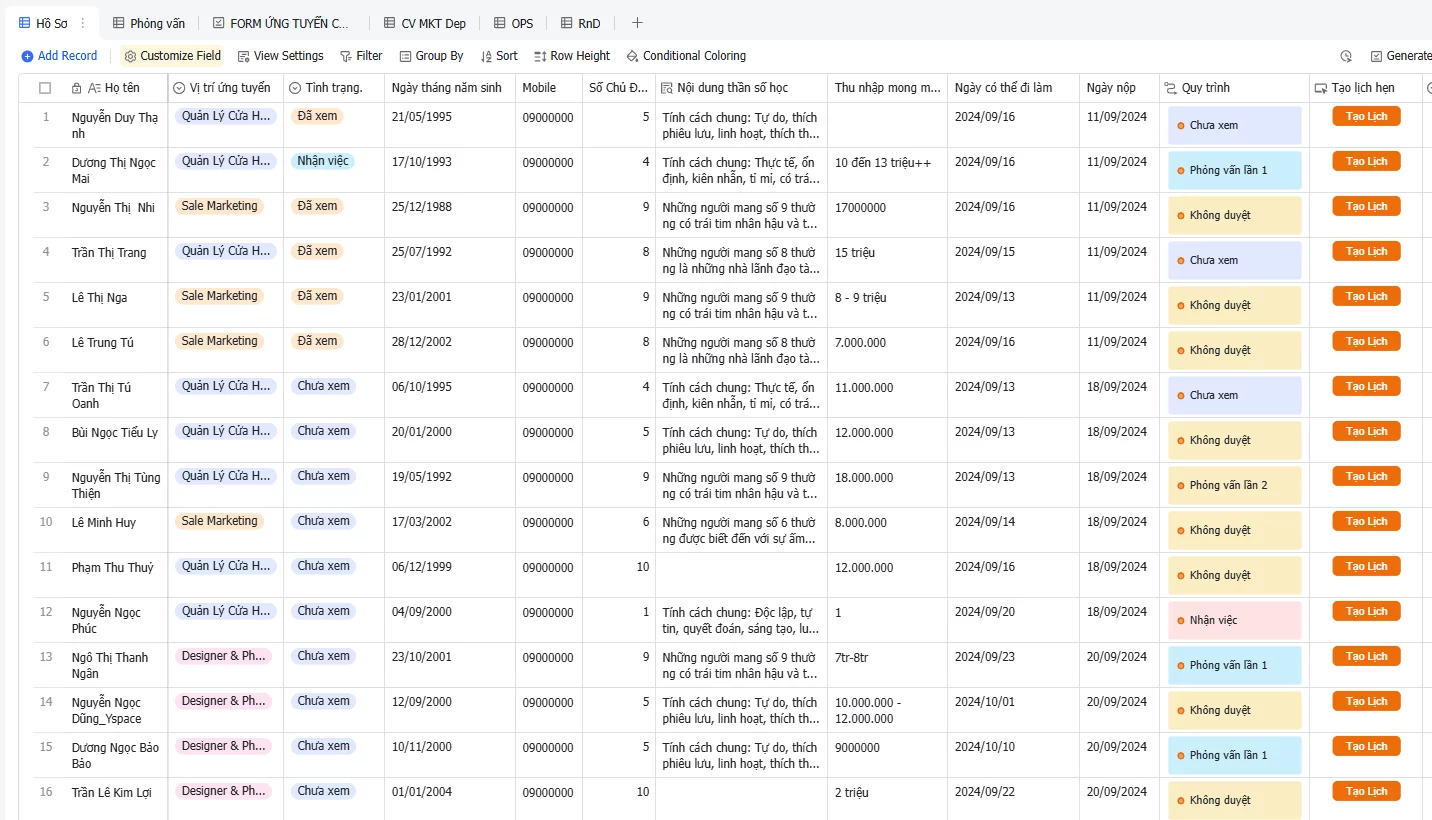1432x820 pixels.
Task: Click Tạo Lịch for Trần Thị Trang
Action: pos(1366,251)
